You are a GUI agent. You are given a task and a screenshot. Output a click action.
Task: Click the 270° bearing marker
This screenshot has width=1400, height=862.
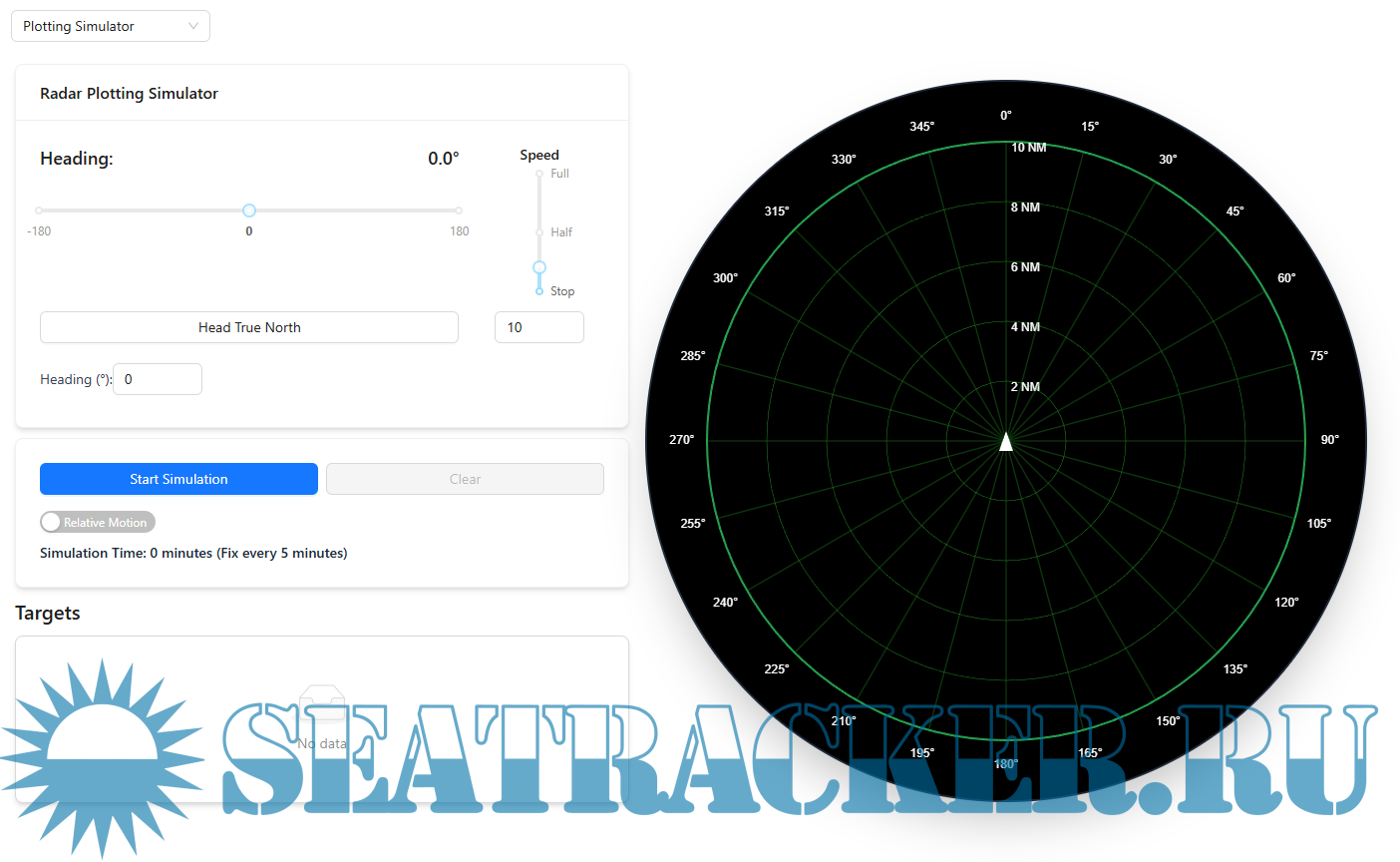pos(682,440)
